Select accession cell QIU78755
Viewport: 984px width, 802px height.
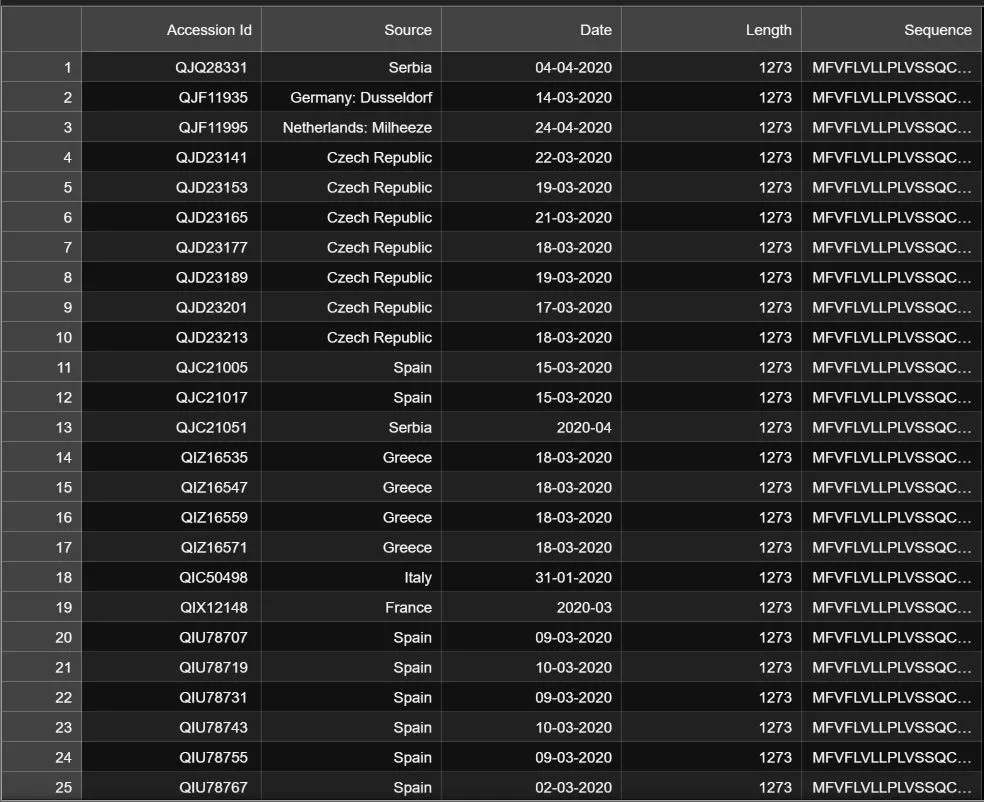[x=171, y=757]
